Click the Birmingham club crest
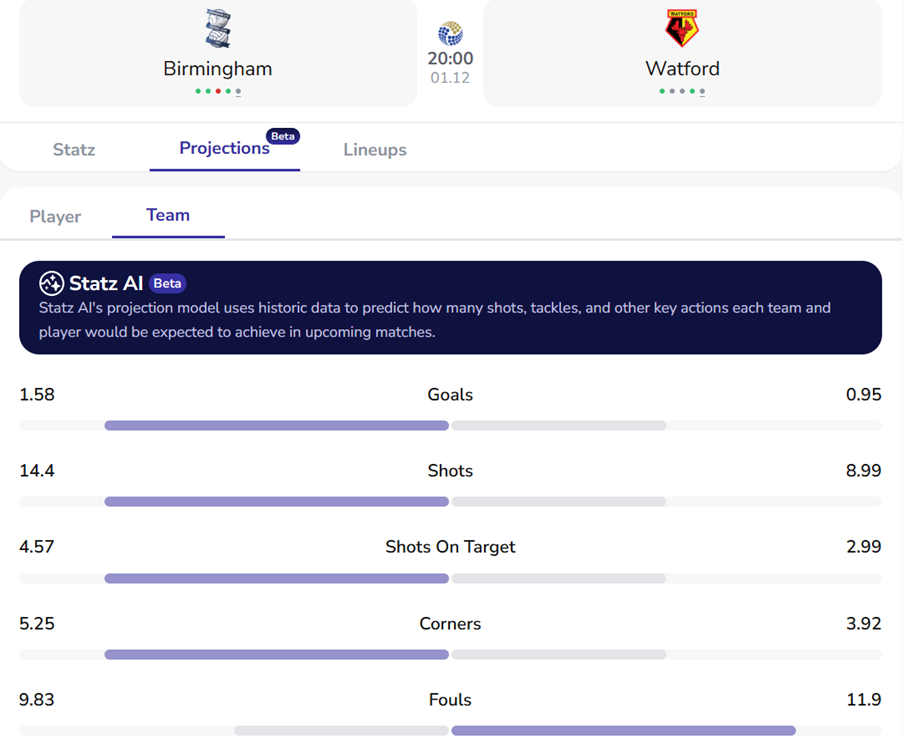903x739 pixels. (x=218, y=29)
